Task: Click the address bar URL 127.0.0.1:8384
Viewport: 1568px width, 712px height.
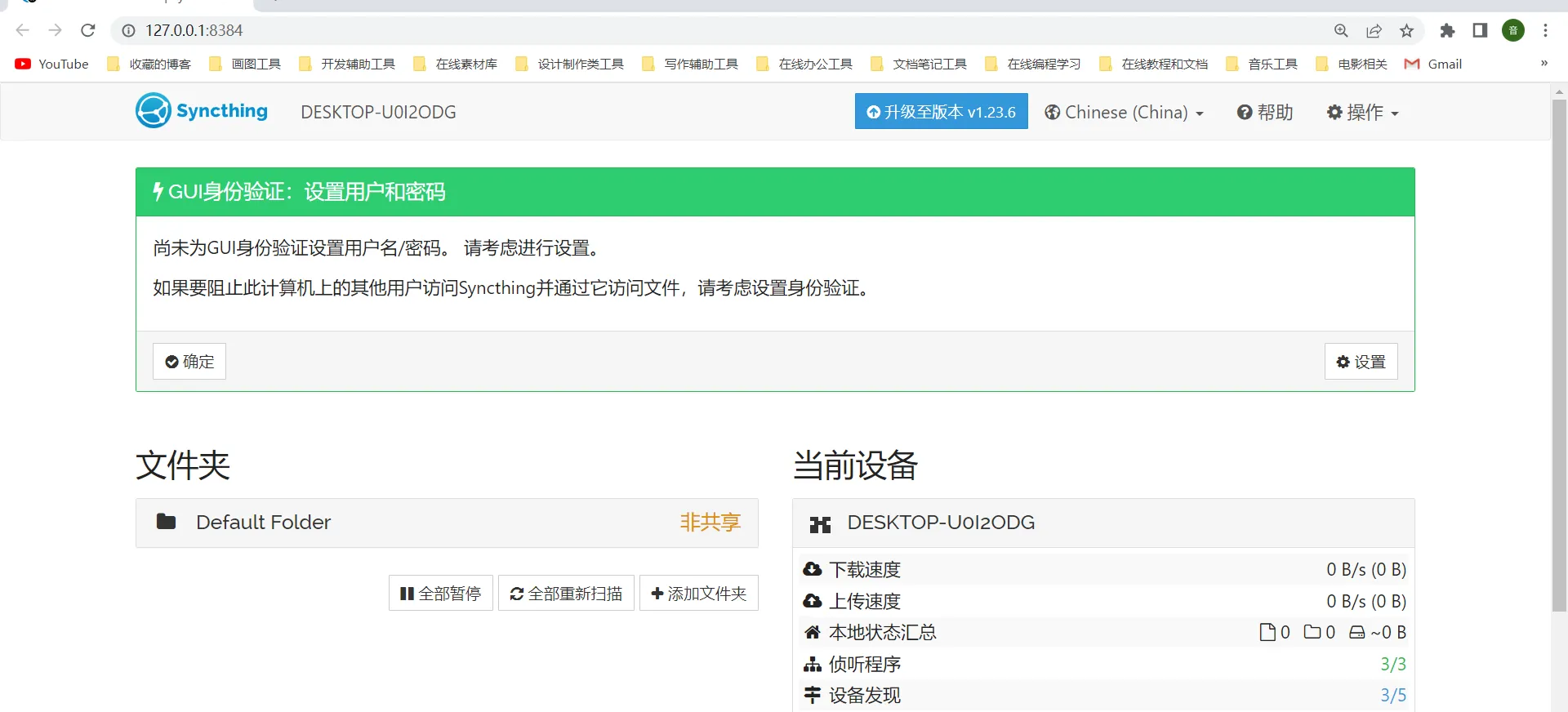Action: pos(194,30)
